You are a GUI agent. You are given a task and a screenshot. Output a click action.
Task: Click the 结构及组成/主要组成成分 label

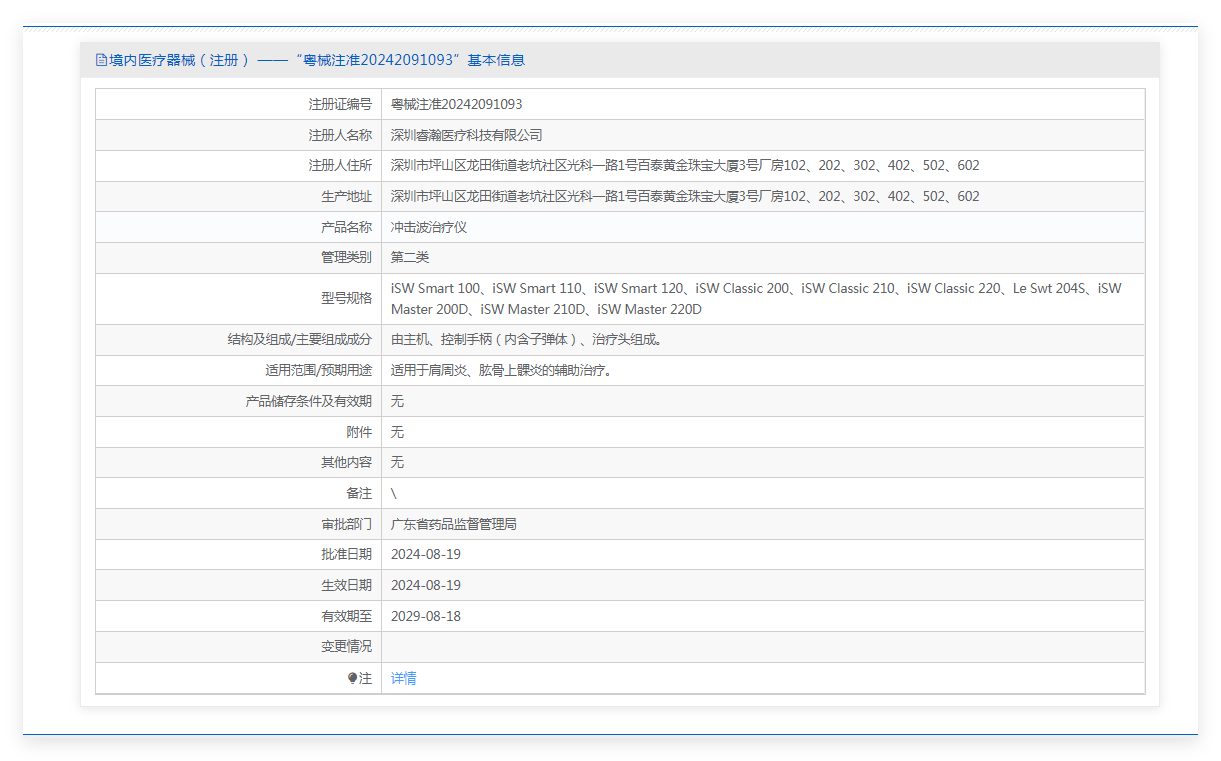[x=299, y=340]
